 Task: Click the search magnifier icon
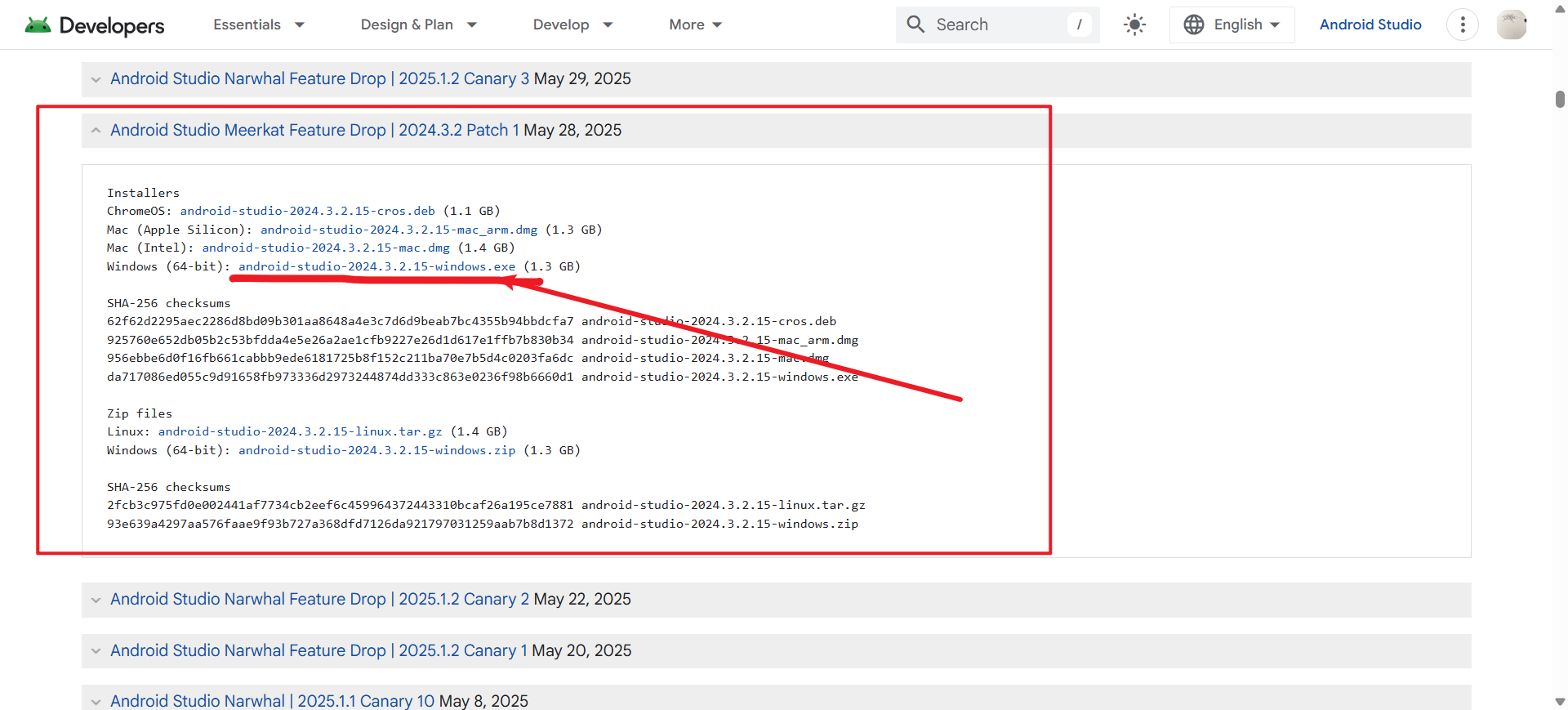click(915, 25)
